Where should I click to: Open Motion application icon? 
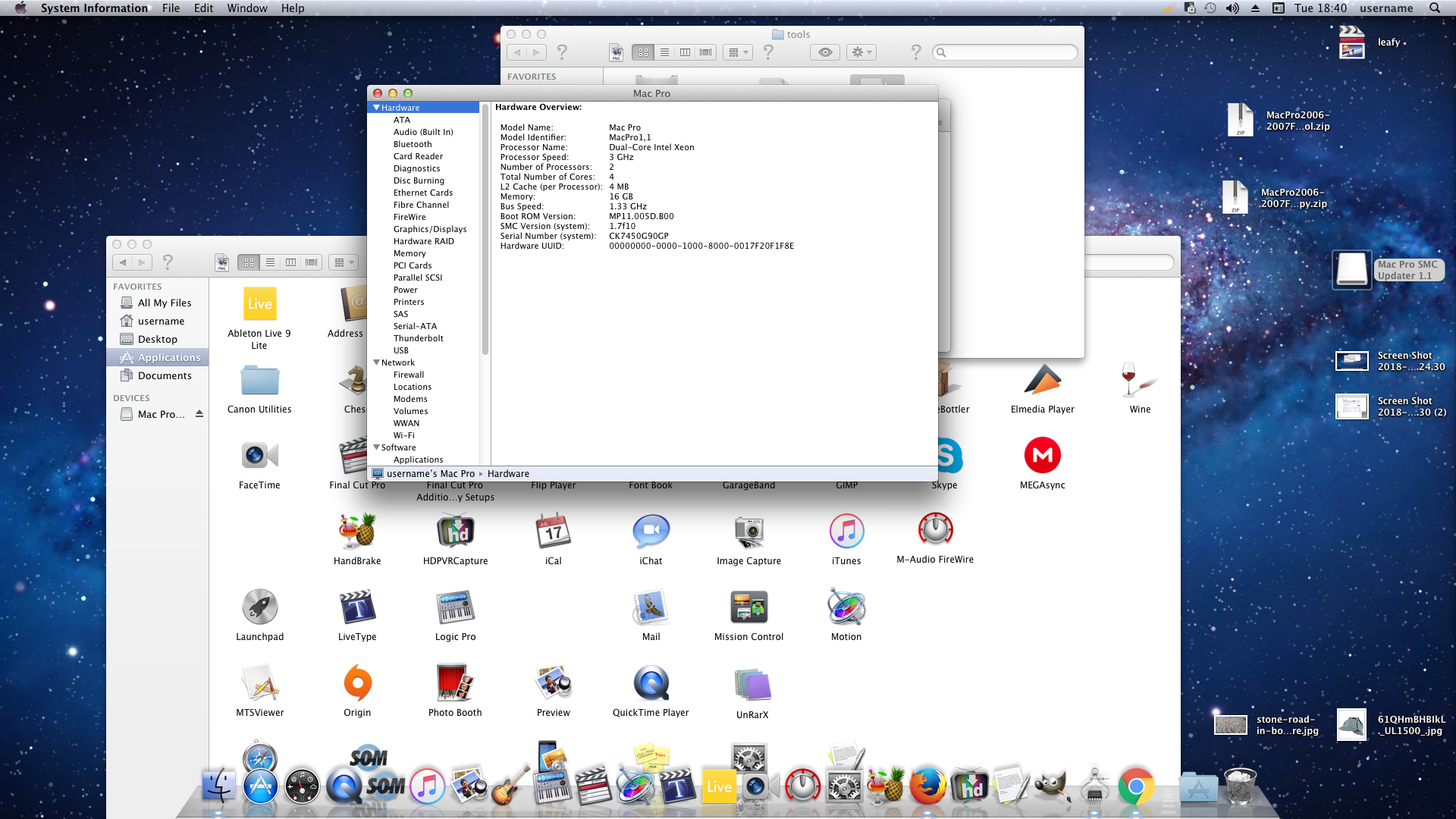pos(846,607)
